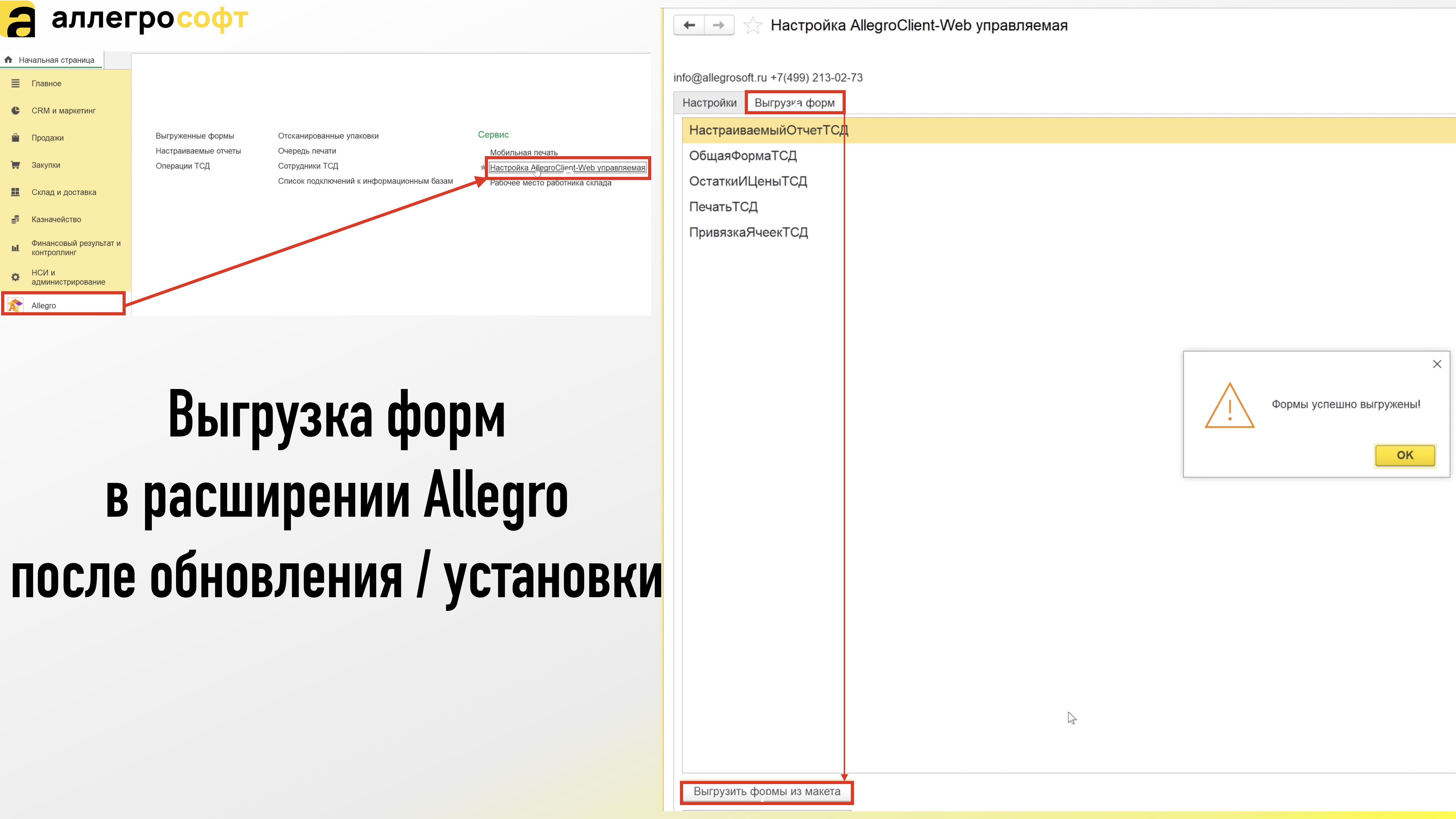
Task: Select НастраиваемыйОтчетТСД in the forms list
Action: pos(1069,131)
